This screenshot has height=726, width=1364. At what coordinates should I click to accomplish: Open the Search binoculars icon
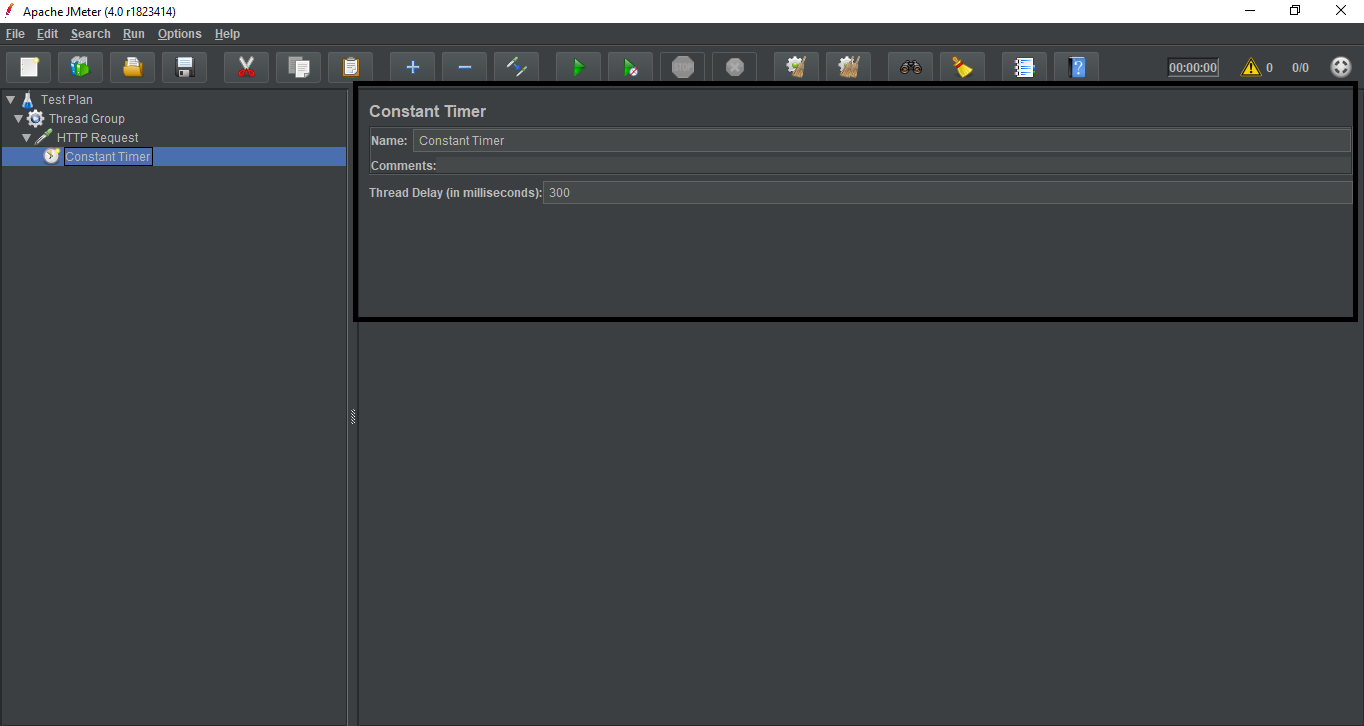point(910,67)
